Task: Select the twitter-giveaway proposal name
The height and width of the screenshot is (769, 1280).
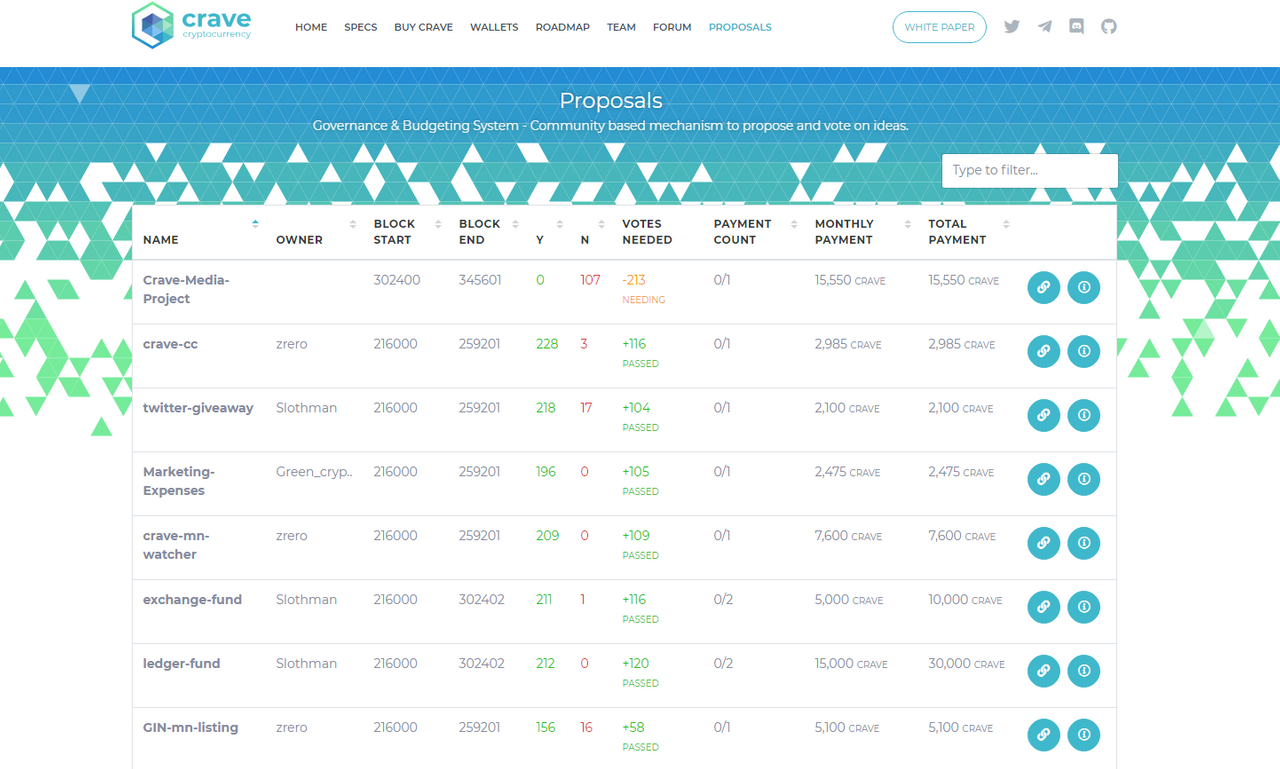Action: [x=198, y=408]
